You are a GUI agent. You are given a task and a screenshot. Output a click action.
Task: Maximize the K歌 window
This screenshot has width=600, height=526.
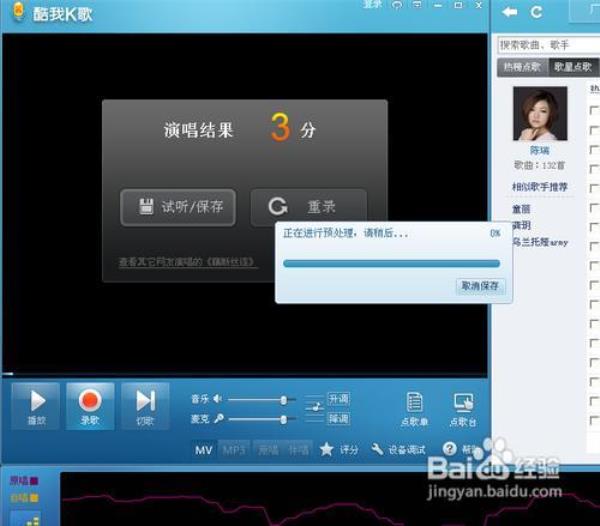(458, 5)
